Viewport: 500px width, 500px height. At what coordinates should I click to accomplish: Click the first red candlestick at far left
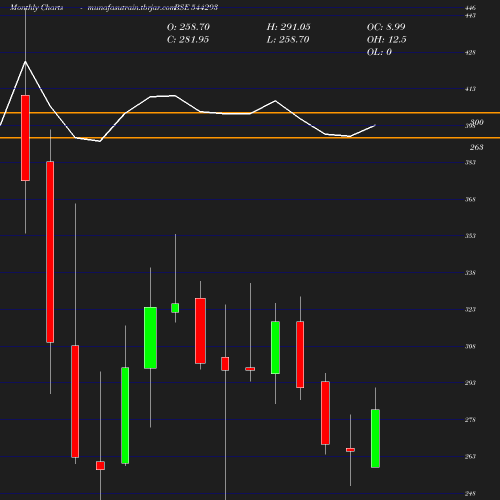25,138
